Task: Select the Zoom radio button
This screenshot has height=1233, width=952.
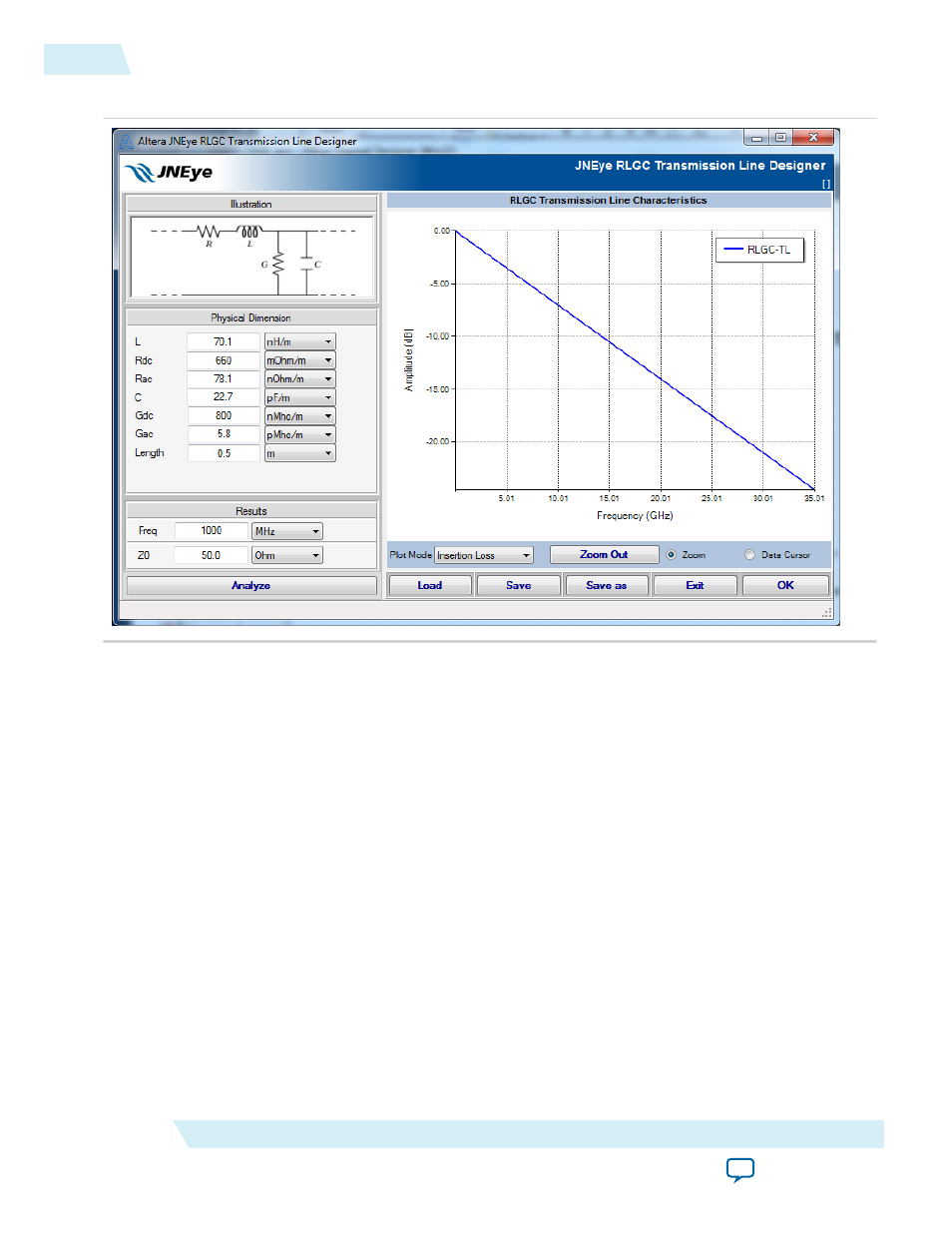Action: click(x=672, y=555)
